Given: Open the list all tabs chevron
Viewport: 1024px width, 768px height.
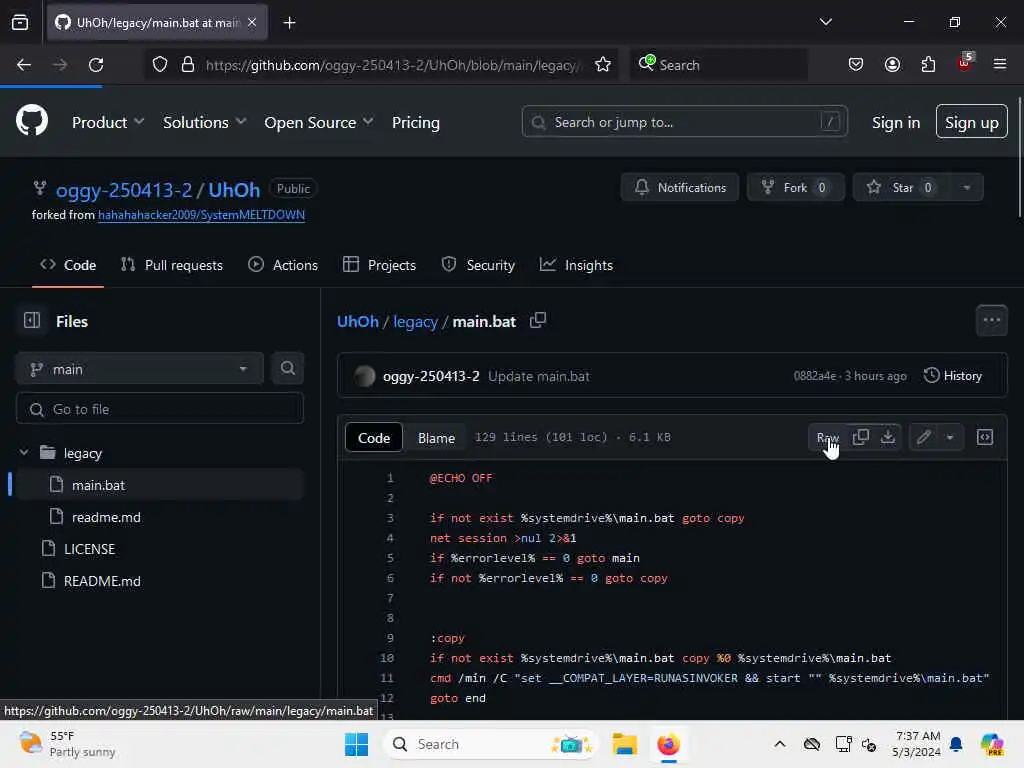Looking at the screenshot, I should click(x=825, y=22).
